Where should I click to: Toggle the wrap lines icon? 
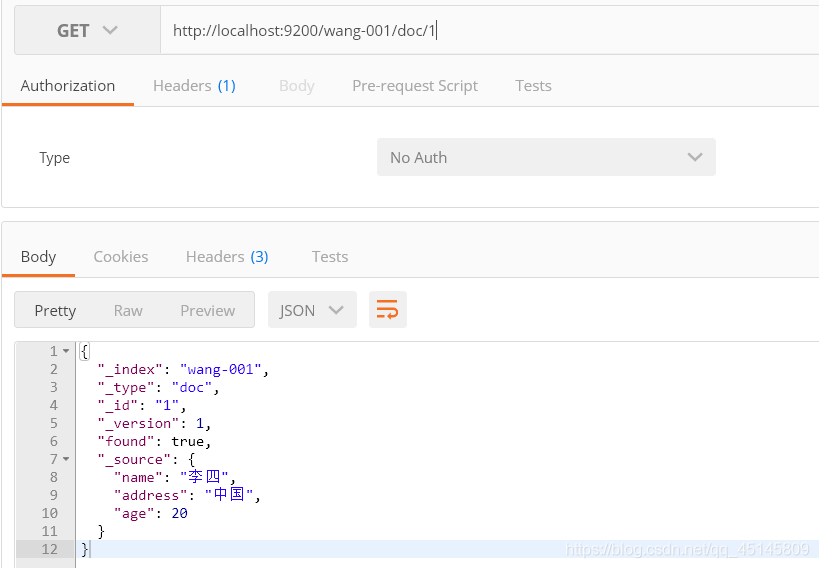click(387, 310)
